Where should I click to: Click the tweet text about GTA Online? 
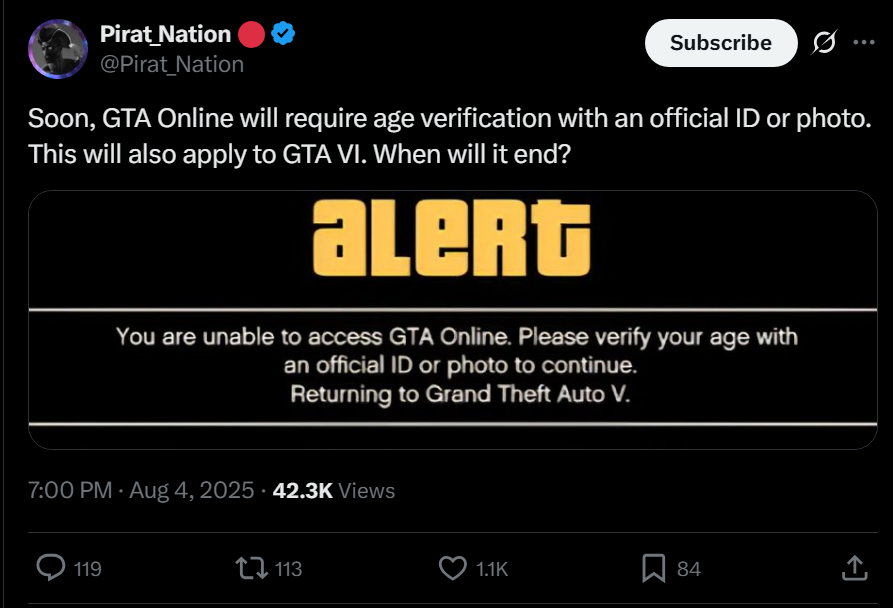[x=450, y=138]
